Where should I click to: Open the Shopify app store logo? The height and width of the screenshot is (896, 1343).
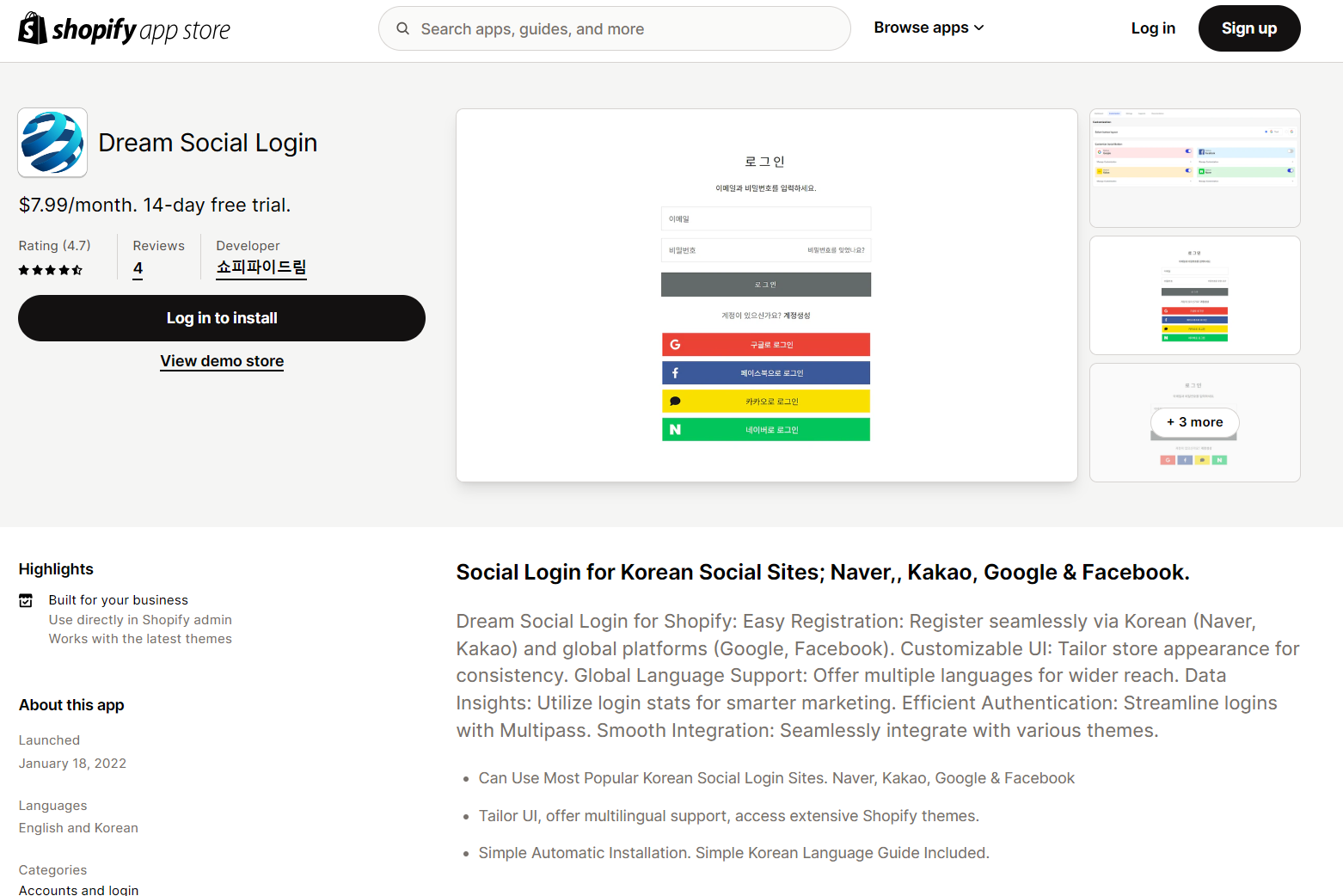(125, 29)
